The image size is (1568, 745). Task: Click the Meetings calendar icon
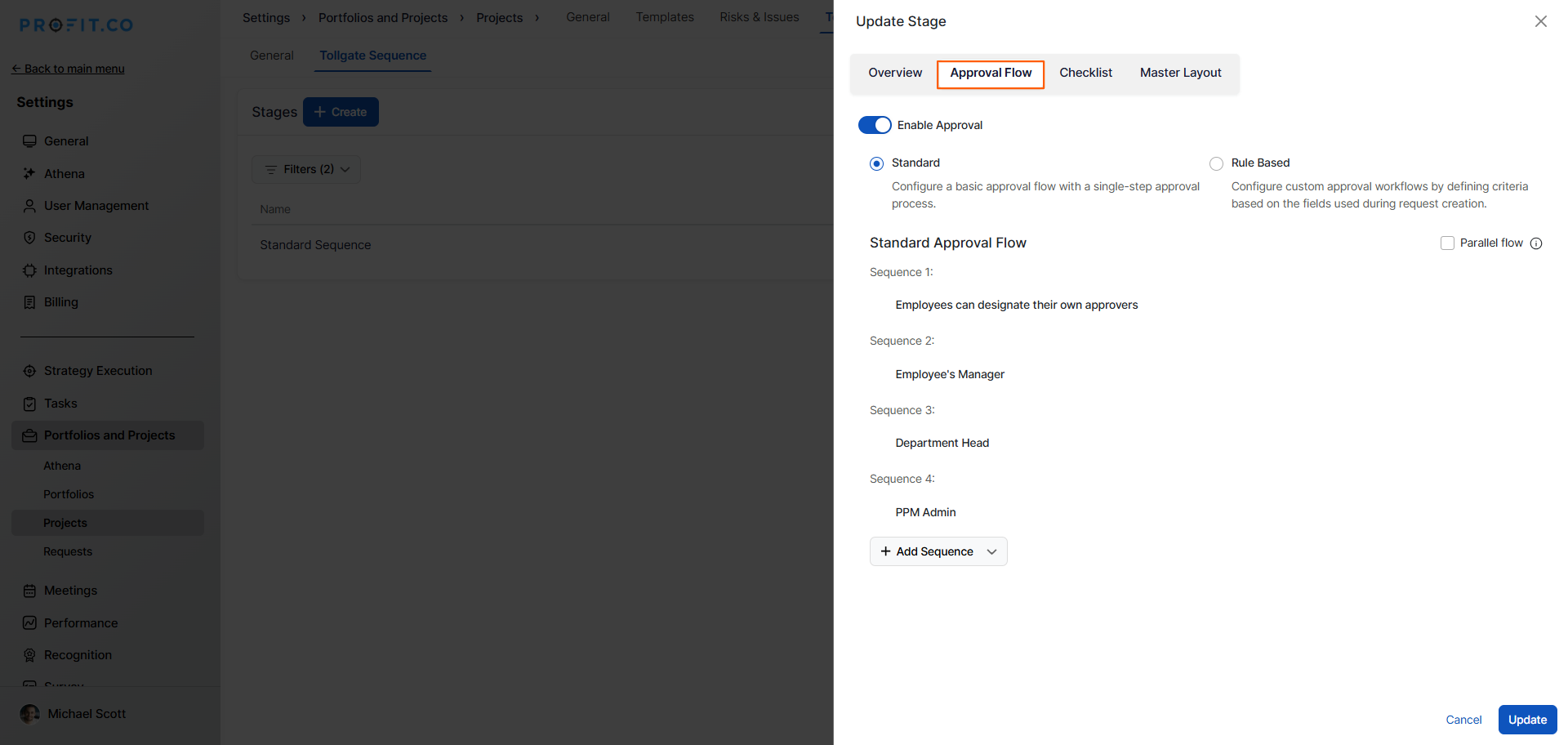pyautogui.click(x=29, y=591)
